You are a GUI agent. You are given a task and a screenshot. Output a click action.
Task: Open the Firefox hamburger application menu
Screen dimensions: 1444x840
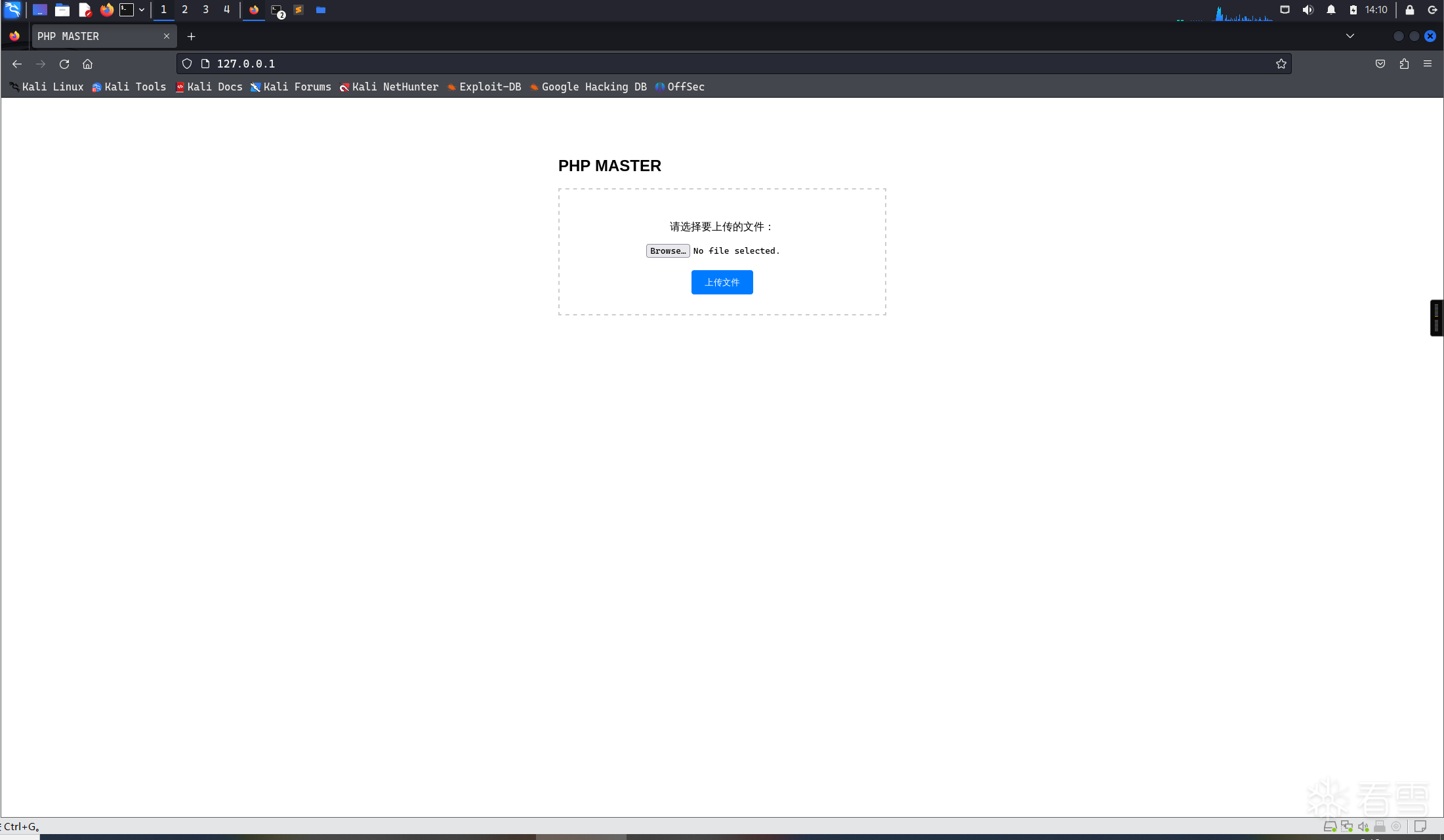[x=1428, y=64]
